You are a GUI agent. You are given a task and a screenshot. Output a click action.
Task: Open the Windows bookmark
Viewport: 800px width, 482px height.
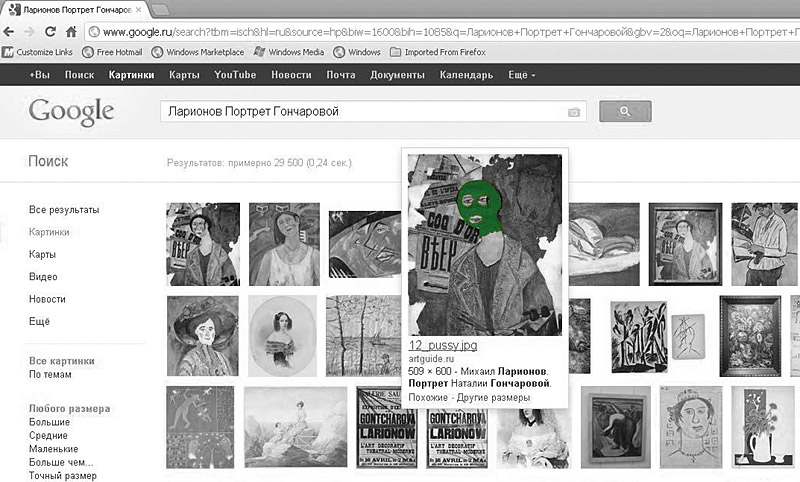tap(357, 52)
